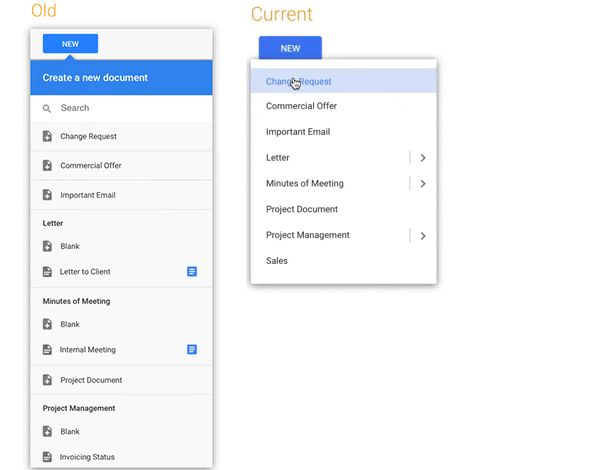
Task: Click blue template icon beside Letter to Client
Action: click(192, 271)
